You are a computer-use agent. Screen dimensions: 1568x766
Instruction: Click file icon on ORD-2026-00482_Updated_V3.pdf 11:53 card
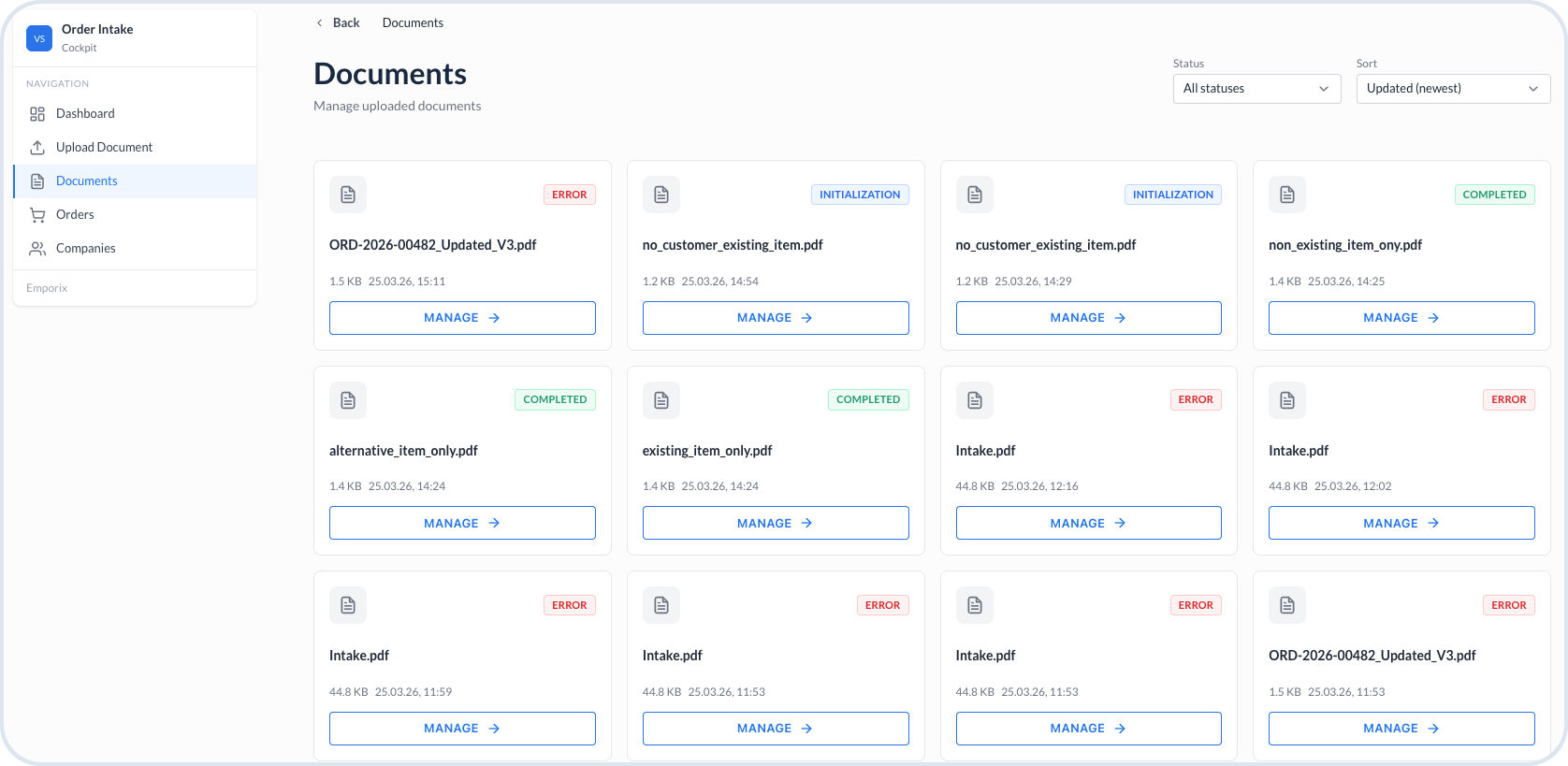coord(1287,605)
